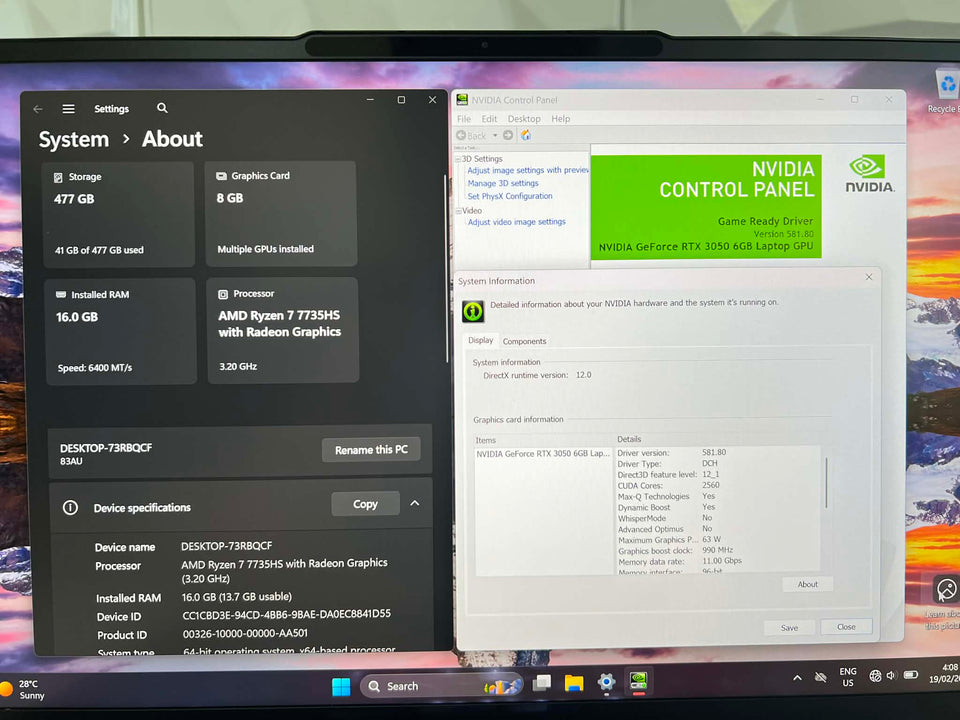
Task: Click the back arrow on the System About page
Action: [x=38, y=108]
